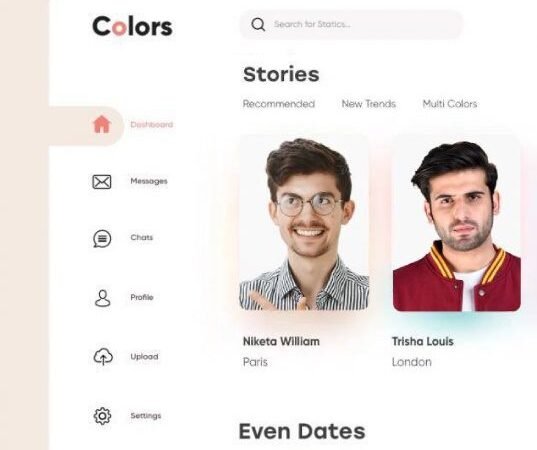Open Trisha Louis's story photo
The width and height of the screenshot is (537, 450).
click(457, 223)
